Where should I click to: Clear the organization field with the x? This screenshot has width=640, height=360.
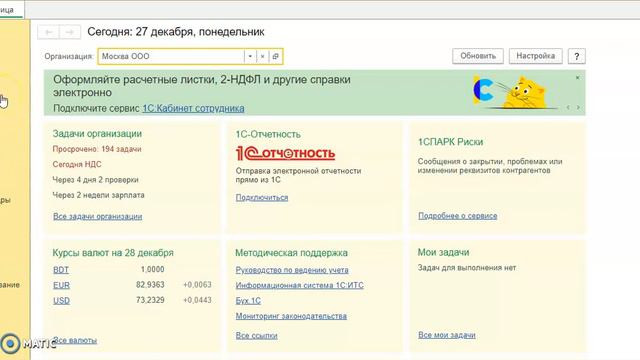[x=262, y=56]
